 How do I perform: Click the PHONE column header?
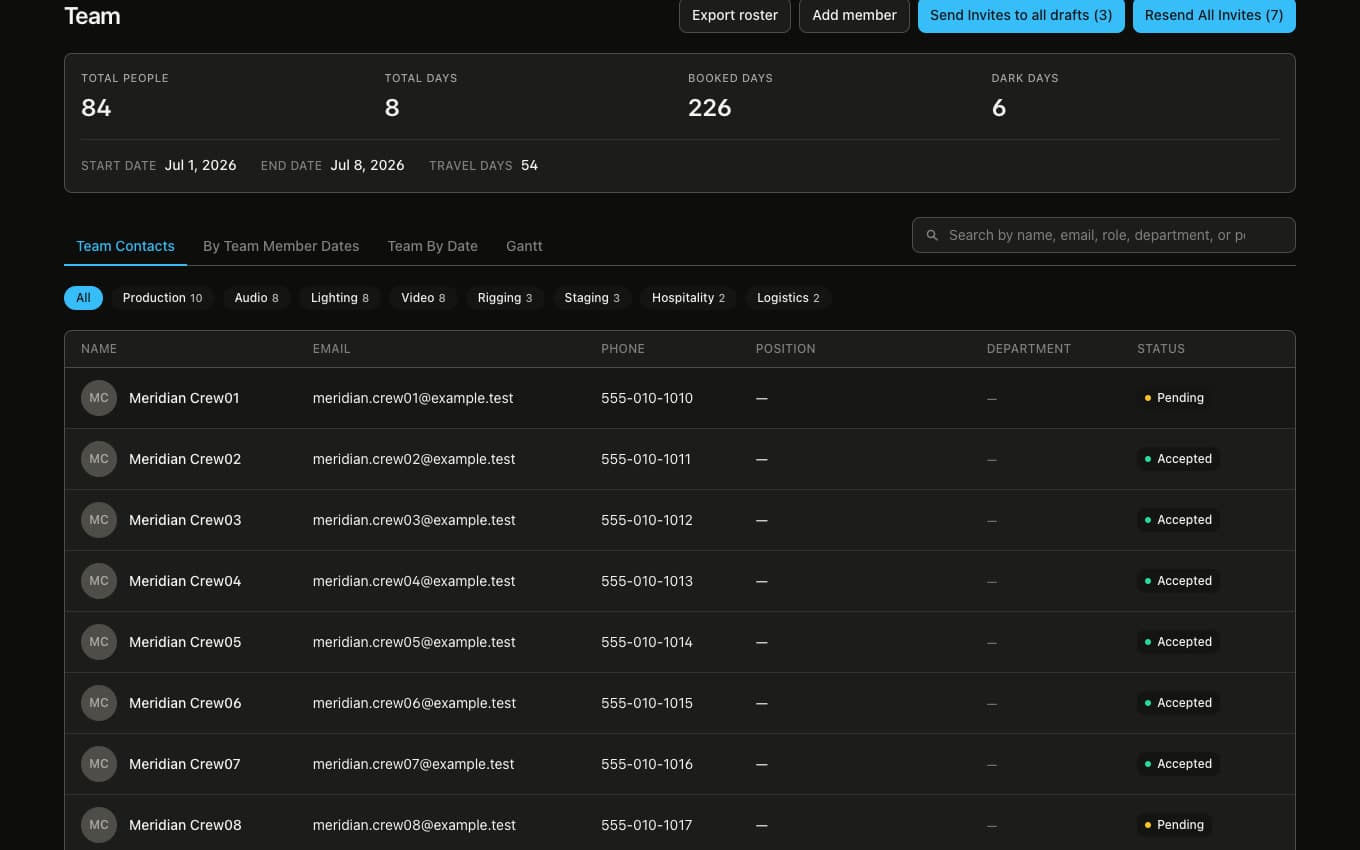[x=623, y=349]
